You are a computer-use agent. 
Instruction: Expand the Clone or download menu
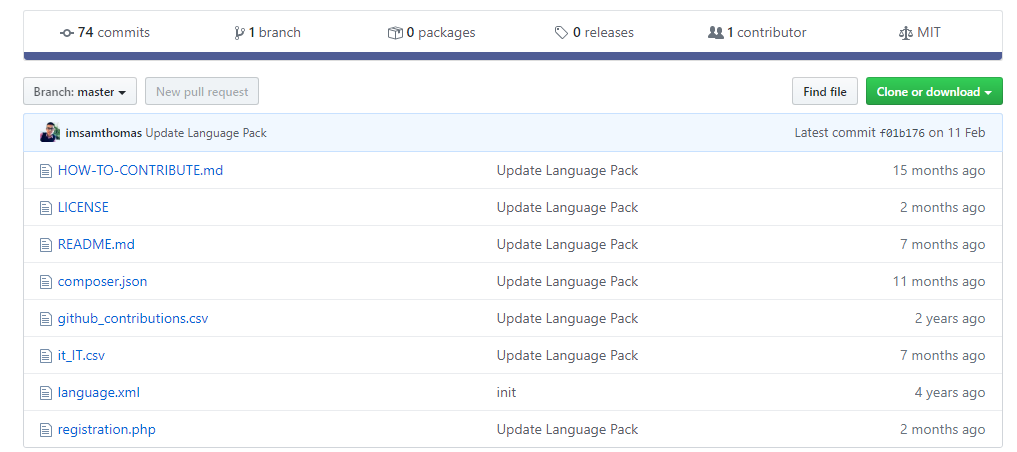pos(933,92)
